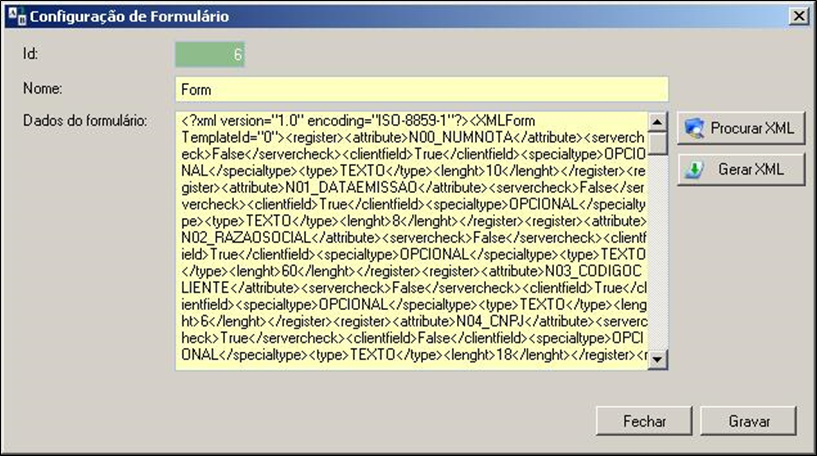Click the Id label
This screenshot has width=817, height=456.
[30, 53]
